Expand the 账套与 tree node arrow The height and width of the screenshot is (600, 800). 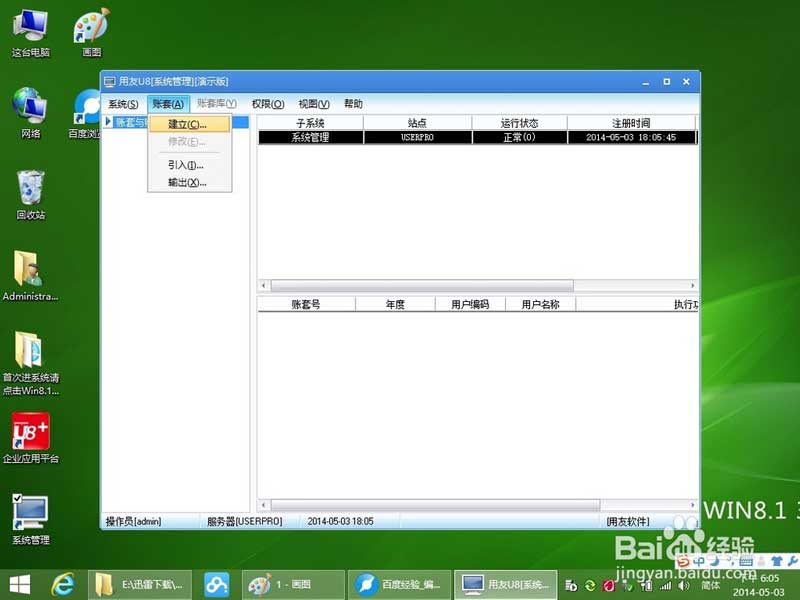pyautogui.click(x=108, y=122)
